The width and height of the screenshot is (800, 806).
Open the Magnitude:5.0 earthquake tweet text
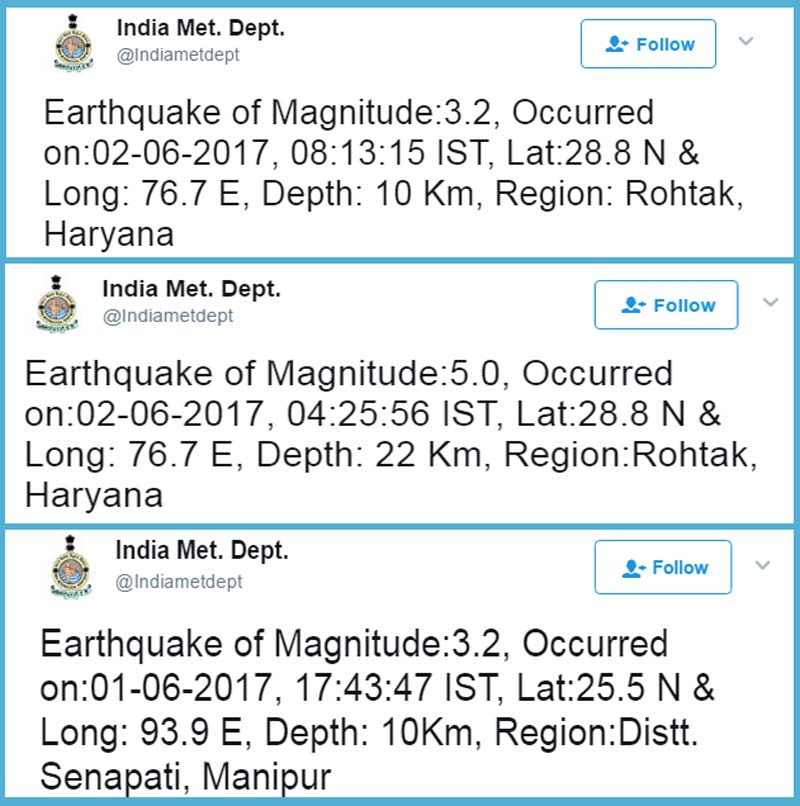[390, 433]
